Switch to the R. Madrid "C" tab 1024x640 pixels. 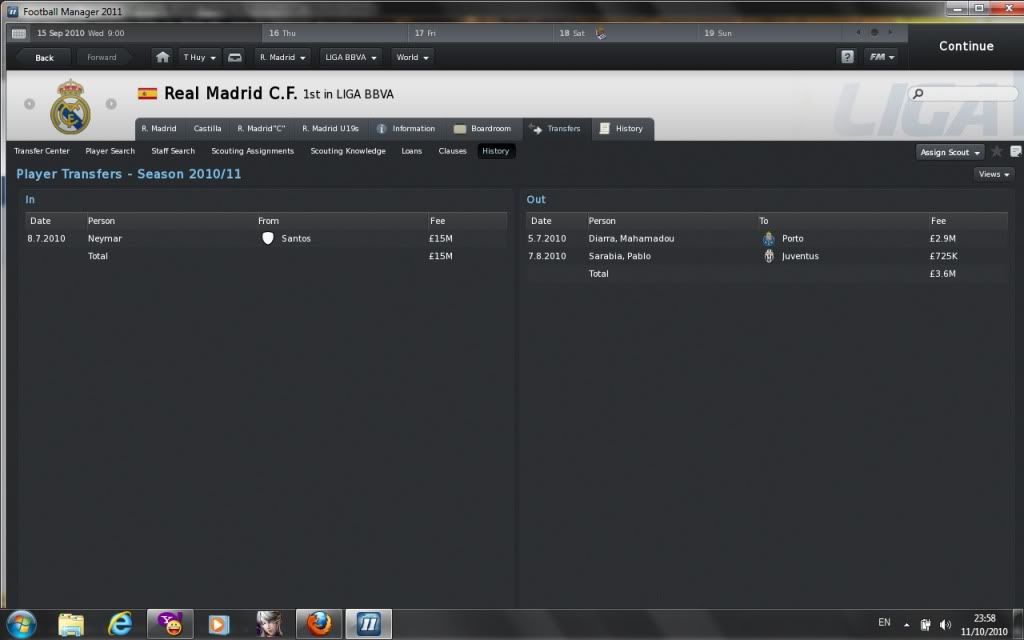click(261, 129)
